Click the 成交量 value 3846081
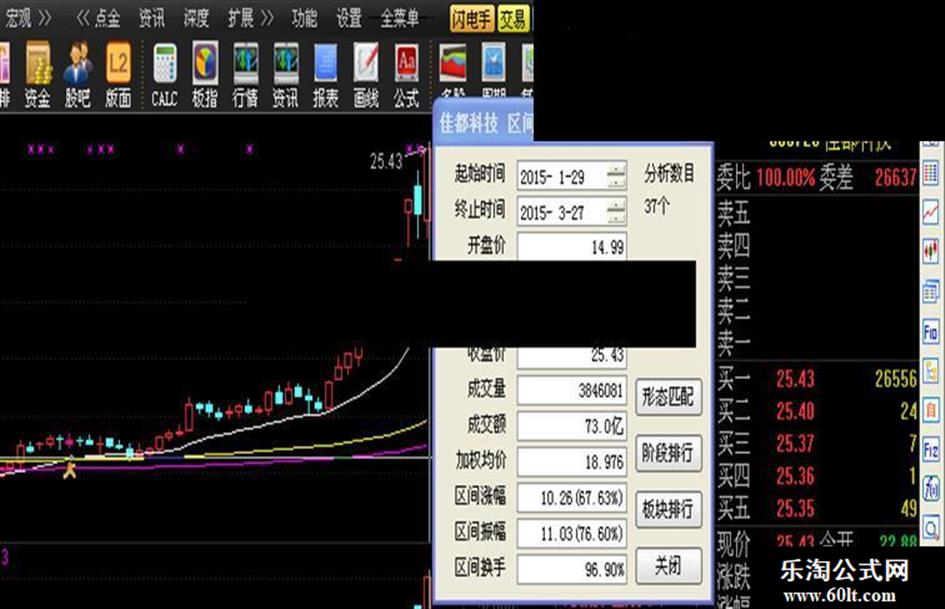 571,390
